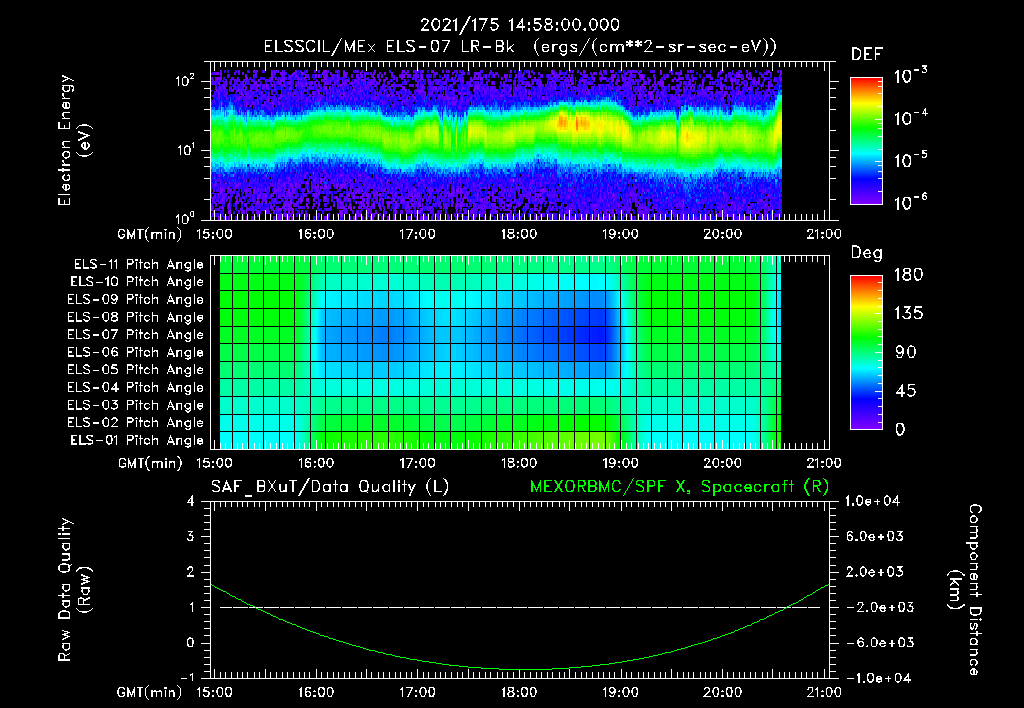Select the ELS-11 Pitch Angle row label
This screenshot has height=708, width=1024.
[138, 265]
